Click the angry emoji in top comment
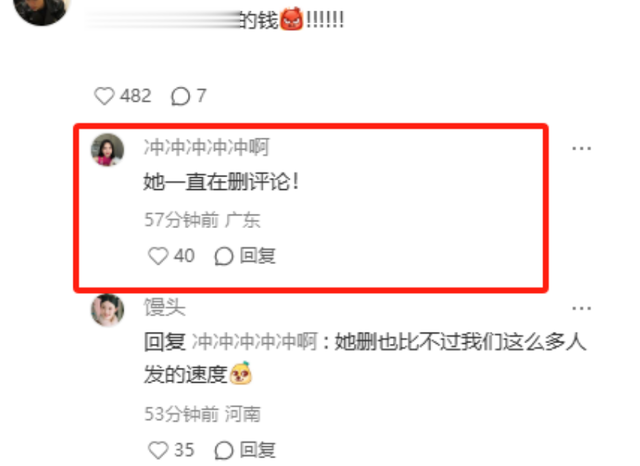 point(292,19)
